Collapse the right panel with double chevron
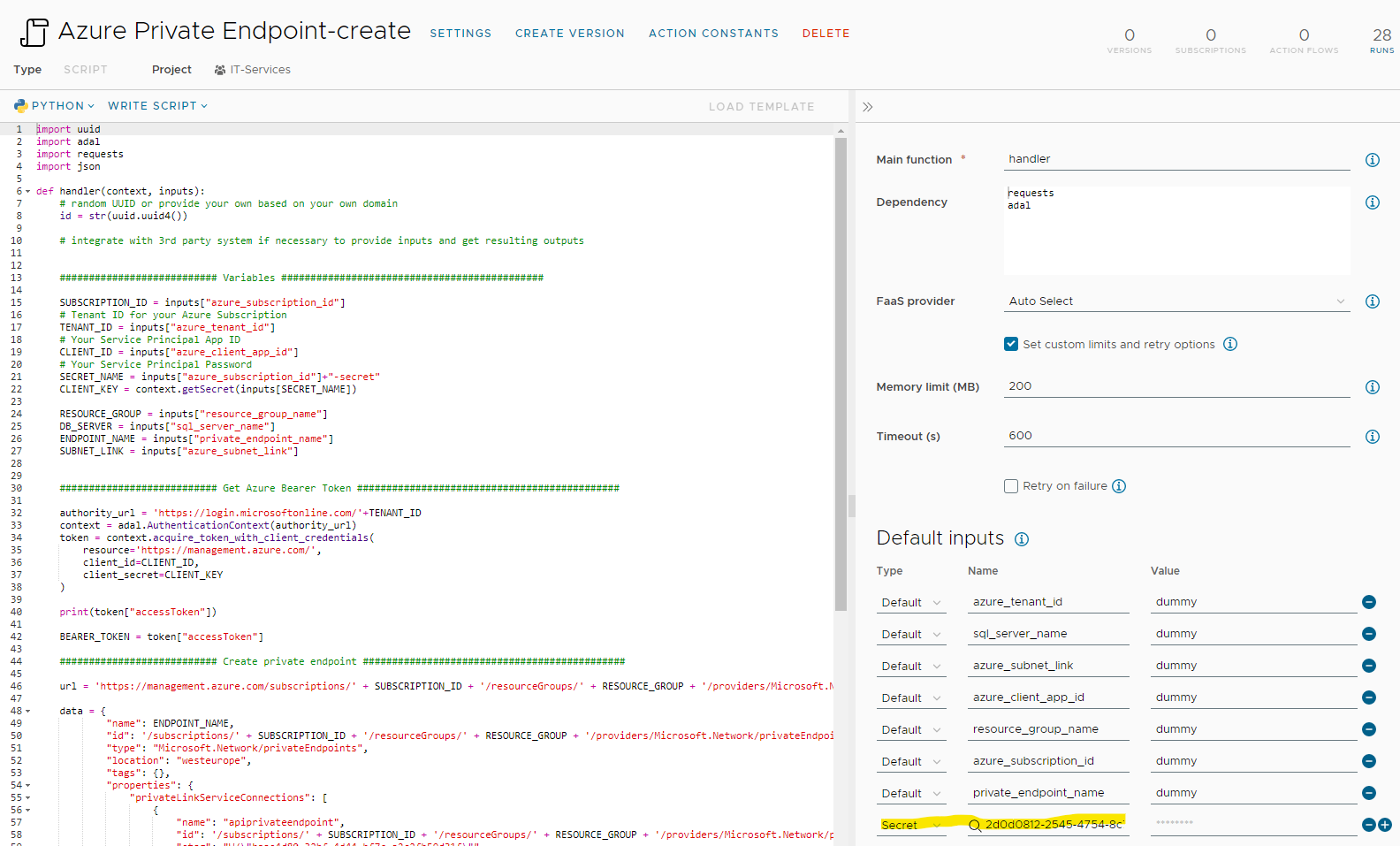Screen dimensions: 1400x846 868,107
